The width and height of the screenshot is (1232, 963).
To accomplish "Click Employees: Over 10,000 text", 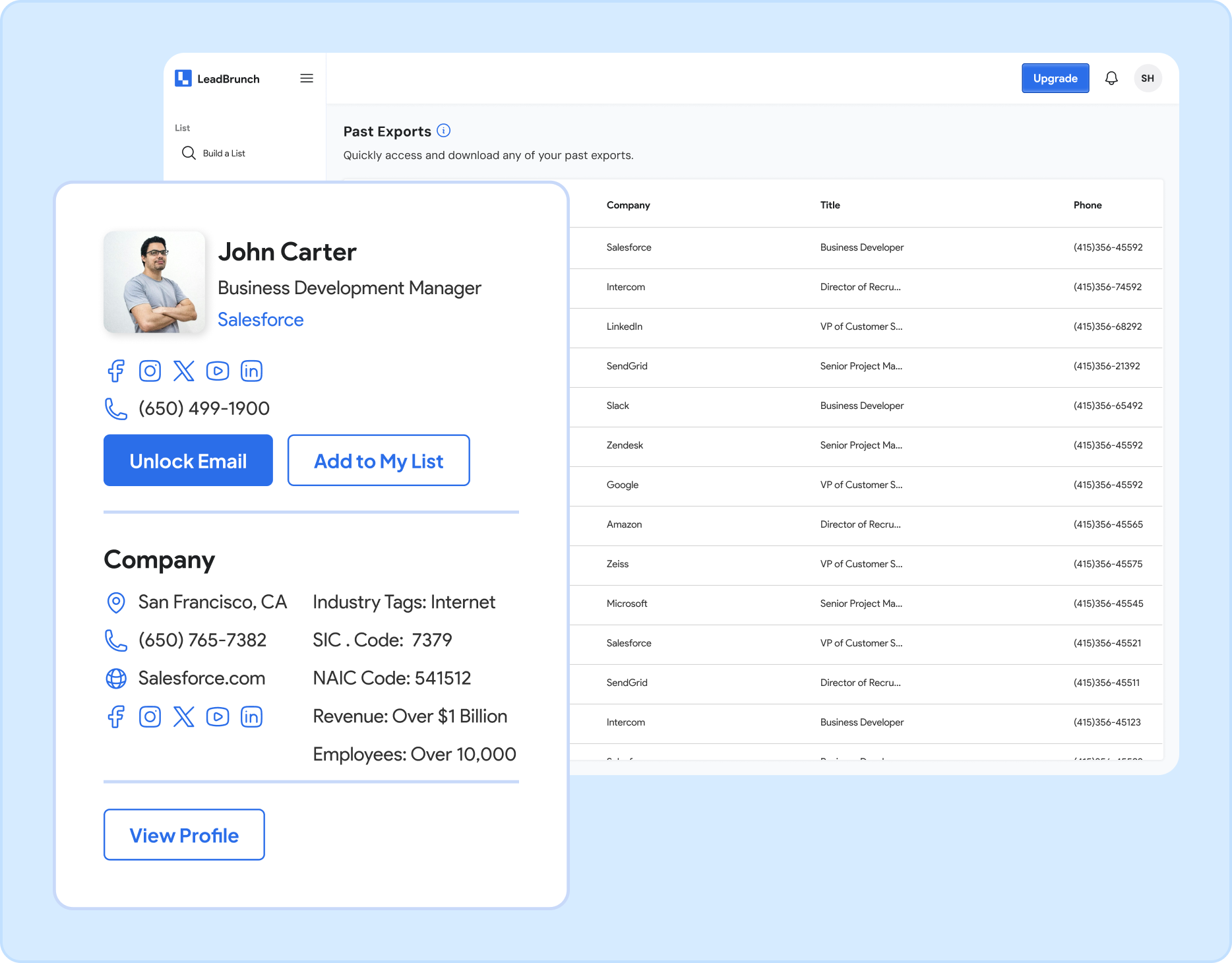I will tap(414, 754).
